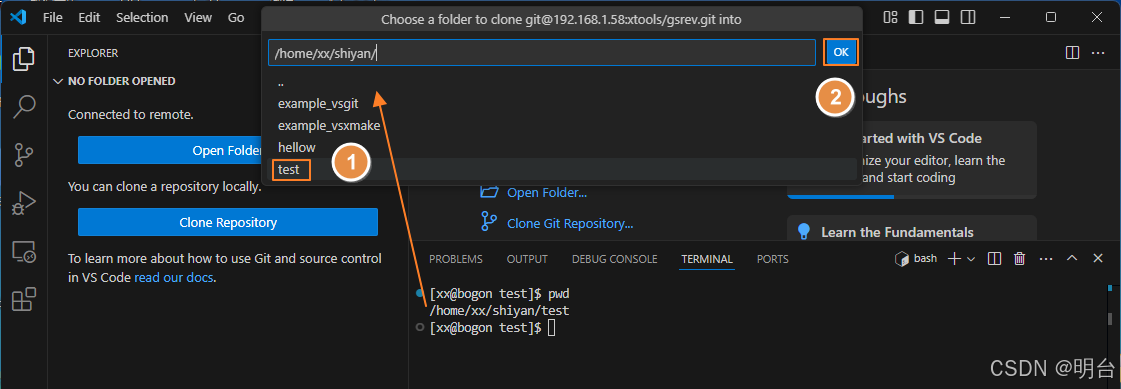Switch to the PROBLEMS tab

[x=455, y=259]
